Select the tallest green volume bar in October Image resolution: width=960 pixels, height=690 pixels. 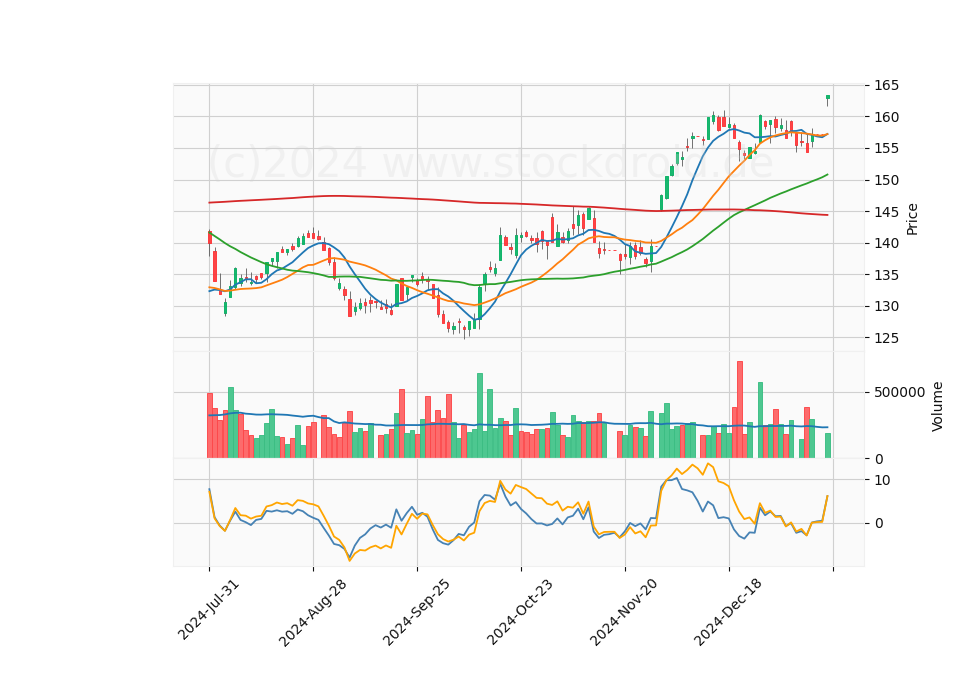coord(480,416)
